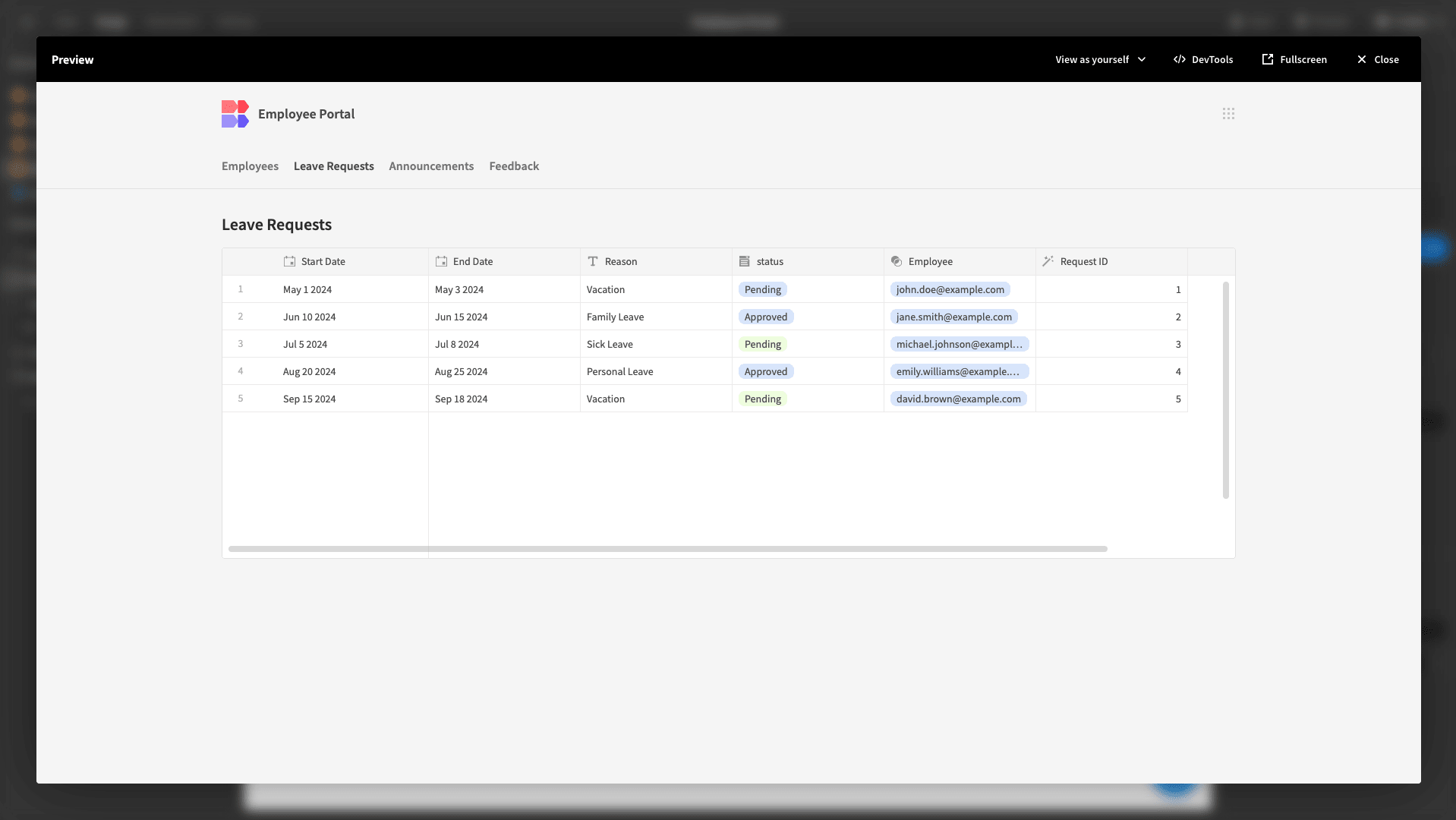The image size is (1456, 820).
Task: Click the table's horizontal scrollbar
Action: (x=667, y=549)
